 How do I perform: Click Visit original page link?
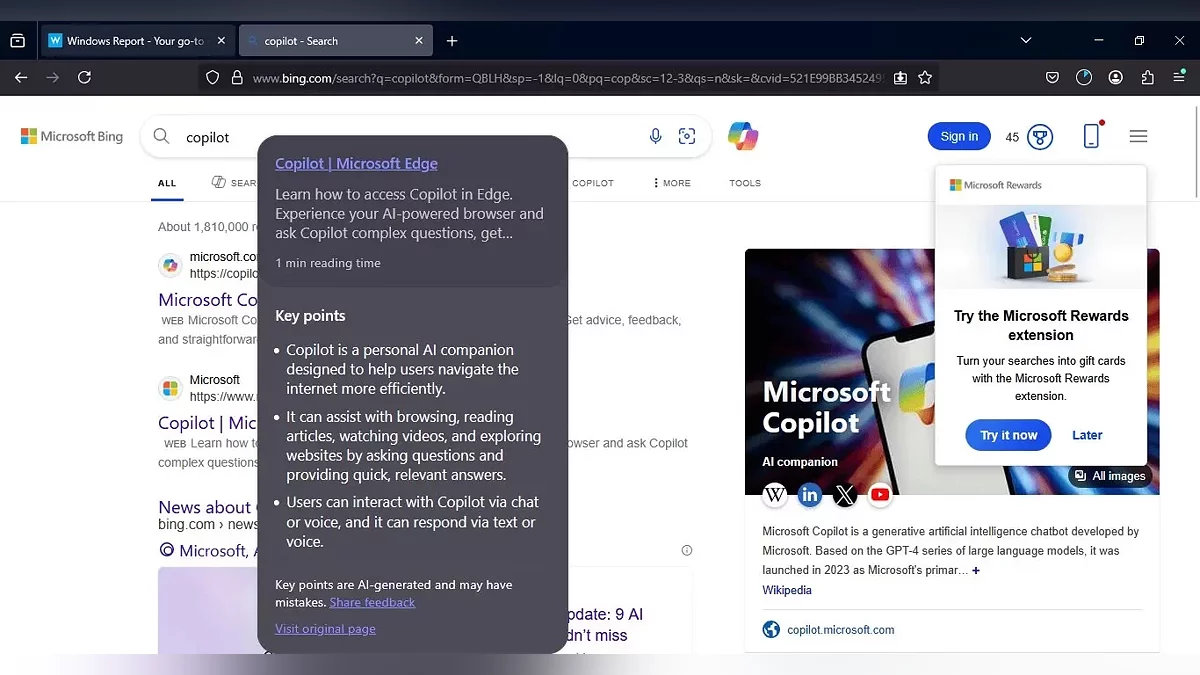click(325, 629)
